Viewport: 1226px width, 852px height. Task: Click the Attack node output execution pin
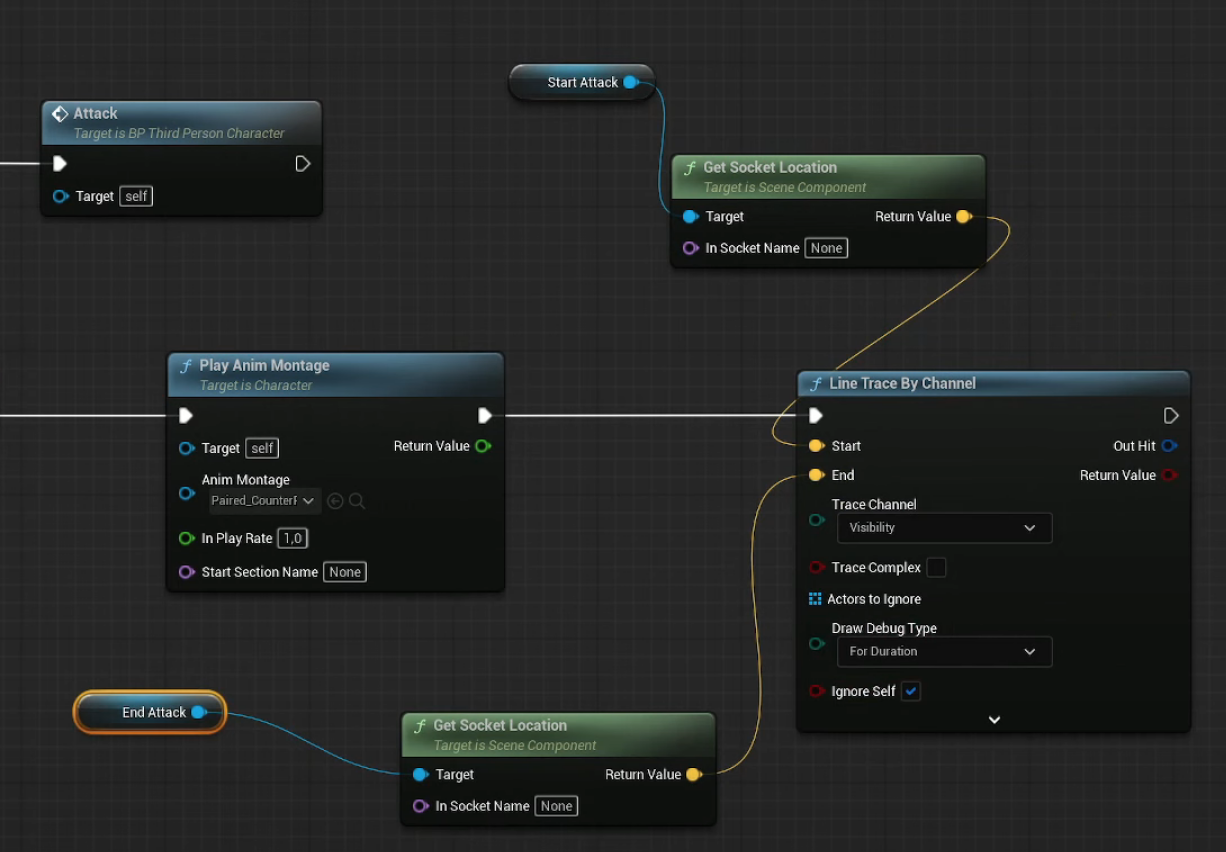click(x=302, y=163)
